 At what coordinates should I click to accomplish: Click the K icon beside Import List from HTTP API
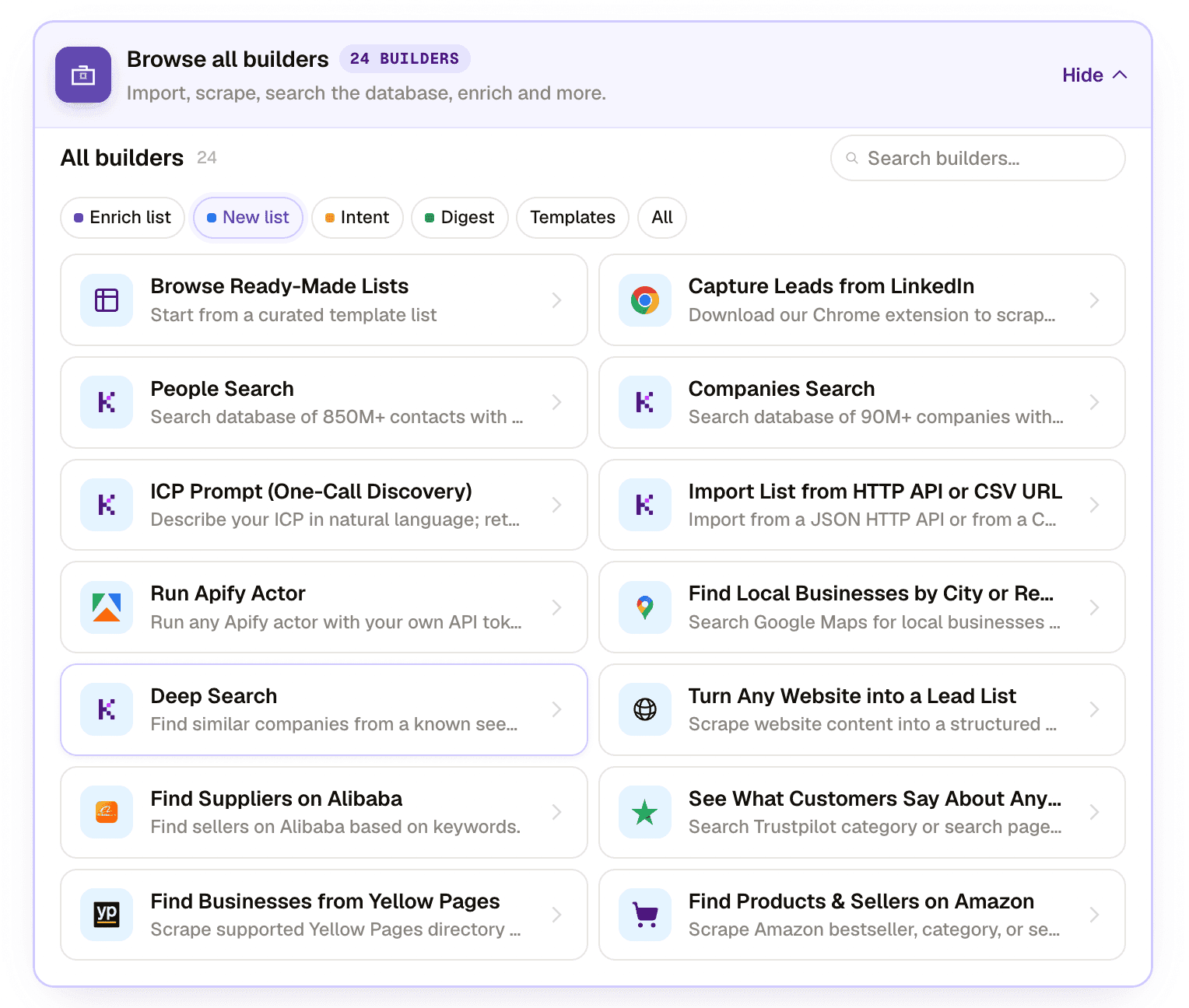[645, 505]
